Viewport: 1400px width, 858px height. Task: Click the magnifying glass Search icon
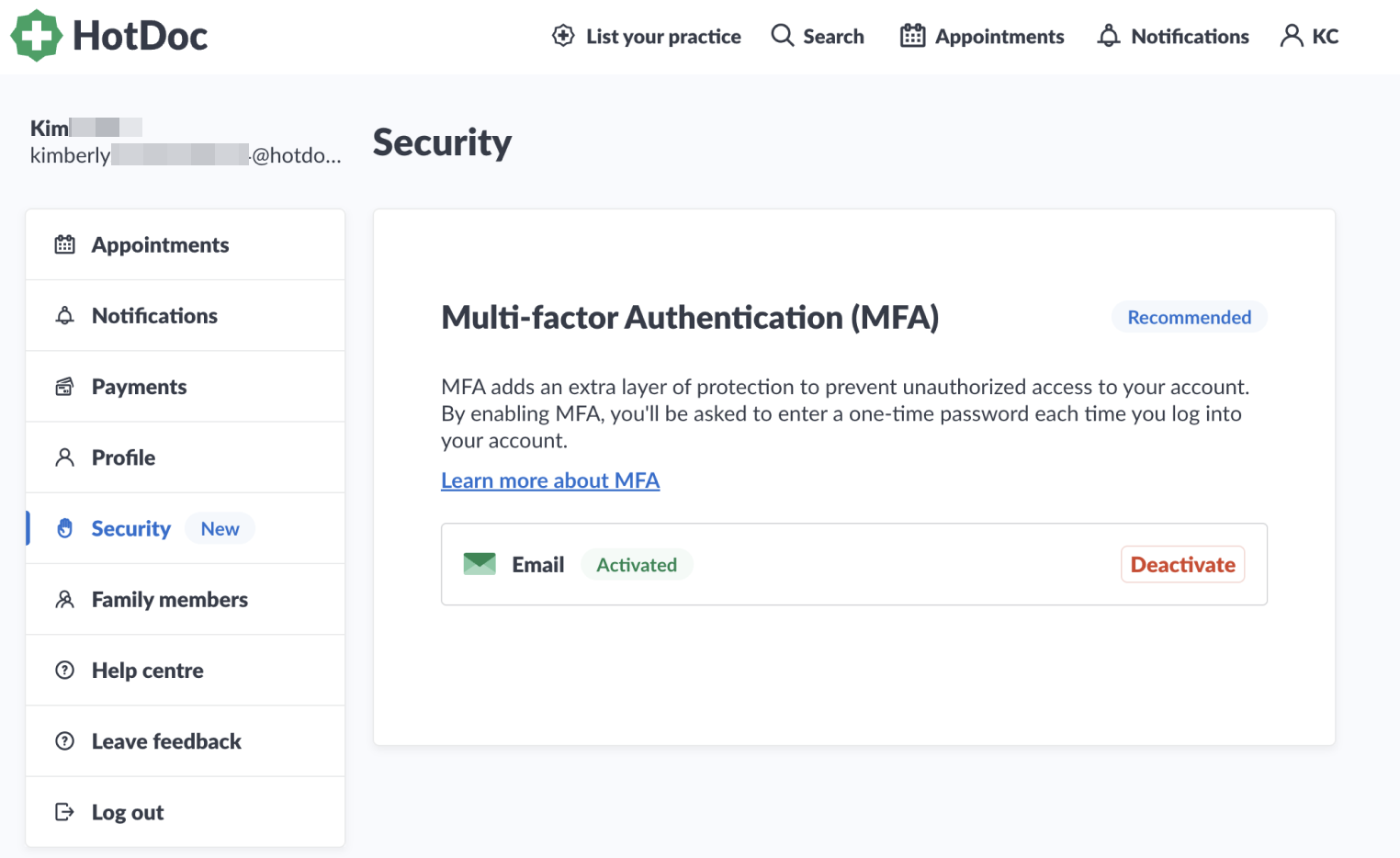coord(783,36)
